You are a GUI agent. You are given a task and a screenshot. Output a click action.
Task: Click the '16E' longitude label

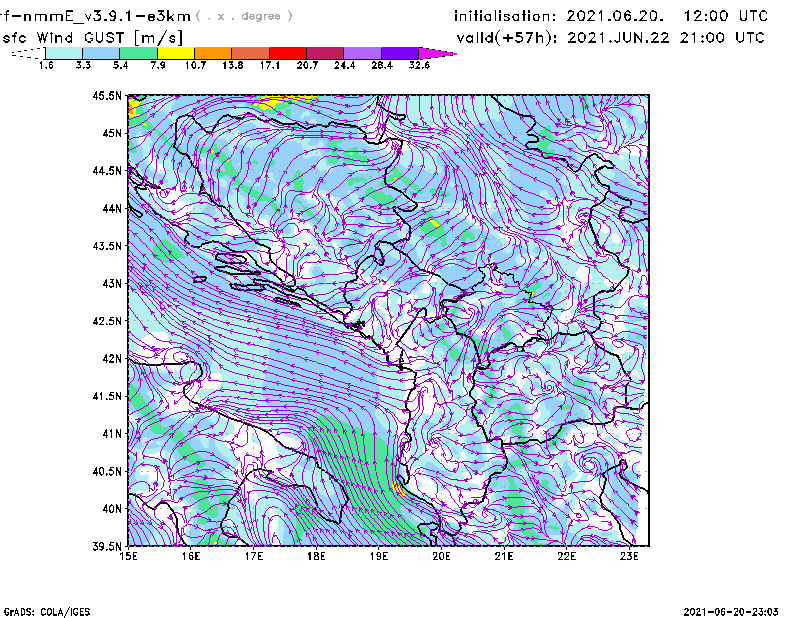pos(191,556)
